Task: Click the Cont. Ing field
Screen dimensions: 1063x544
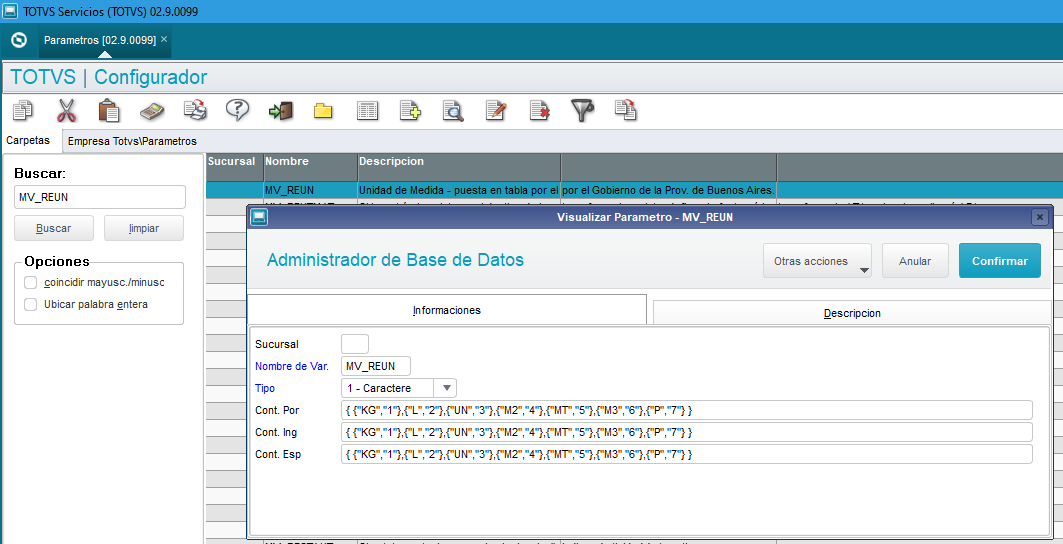Action: click(687, 432)
